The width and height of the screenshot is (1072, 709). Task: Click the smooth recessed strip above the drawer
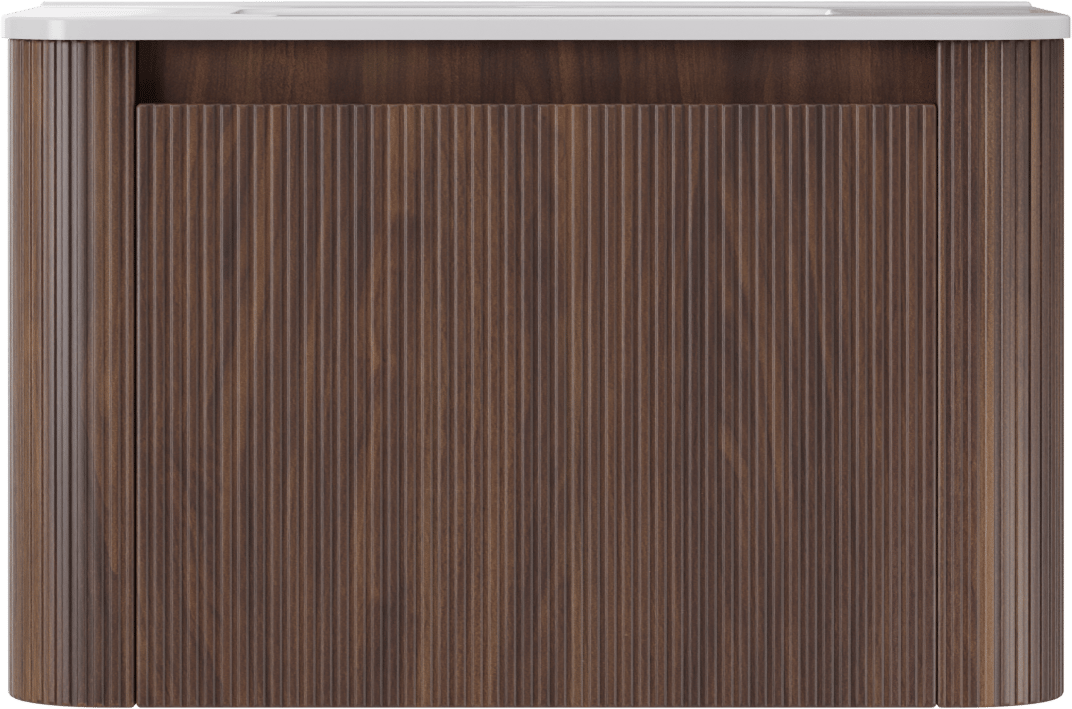coord(536,72)
